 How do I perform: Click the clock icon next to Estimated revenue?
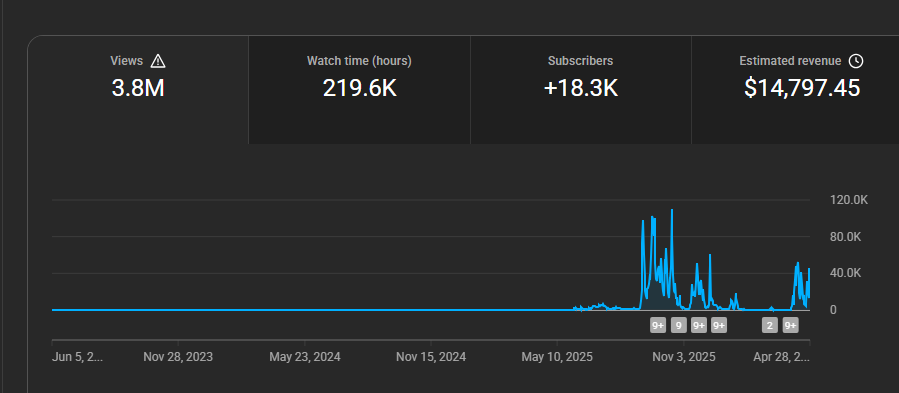coord(855,61)
